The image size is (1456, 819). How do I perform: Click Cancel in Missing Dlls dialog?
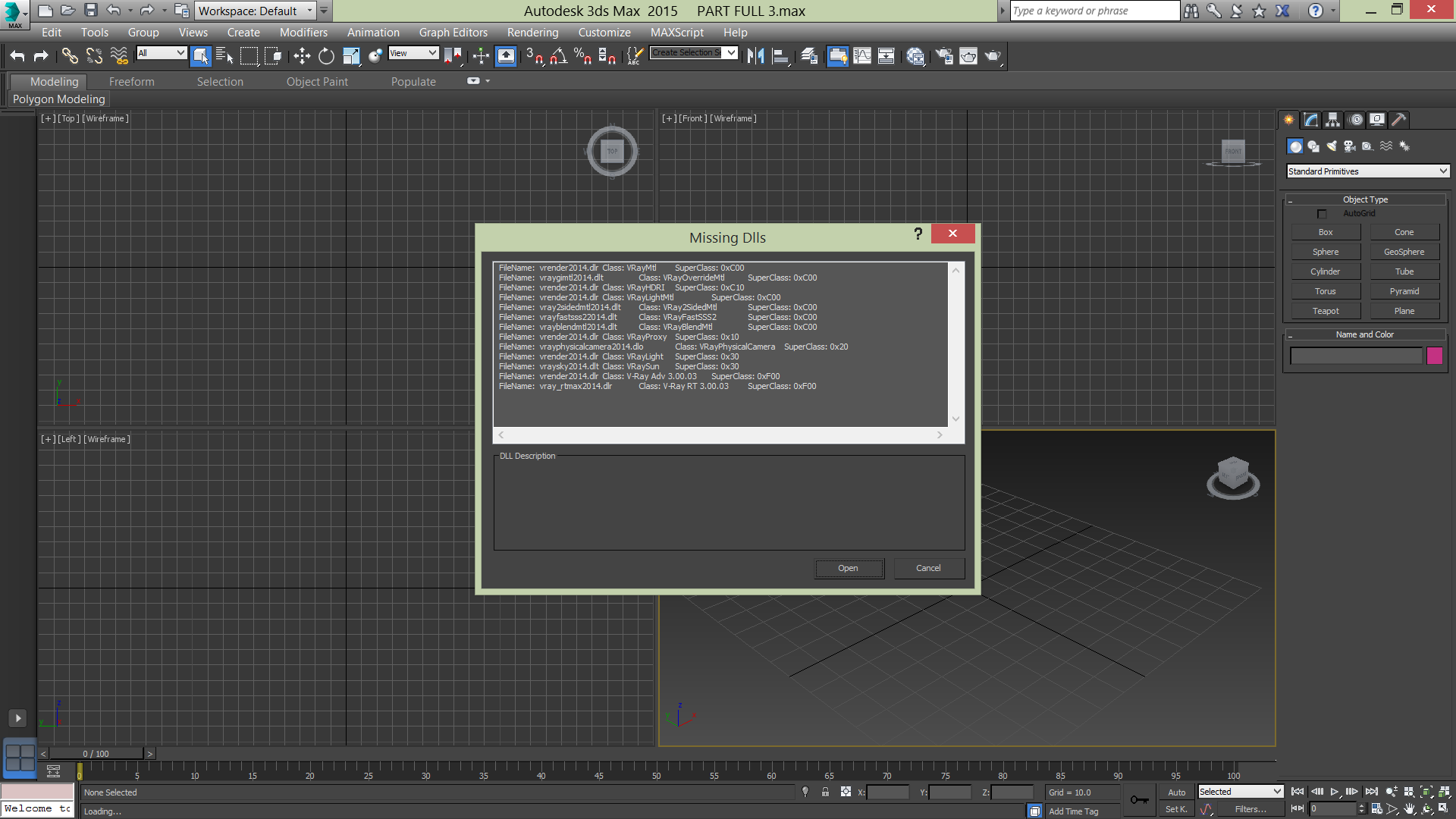pyautogui.click(x=928, y=568)
